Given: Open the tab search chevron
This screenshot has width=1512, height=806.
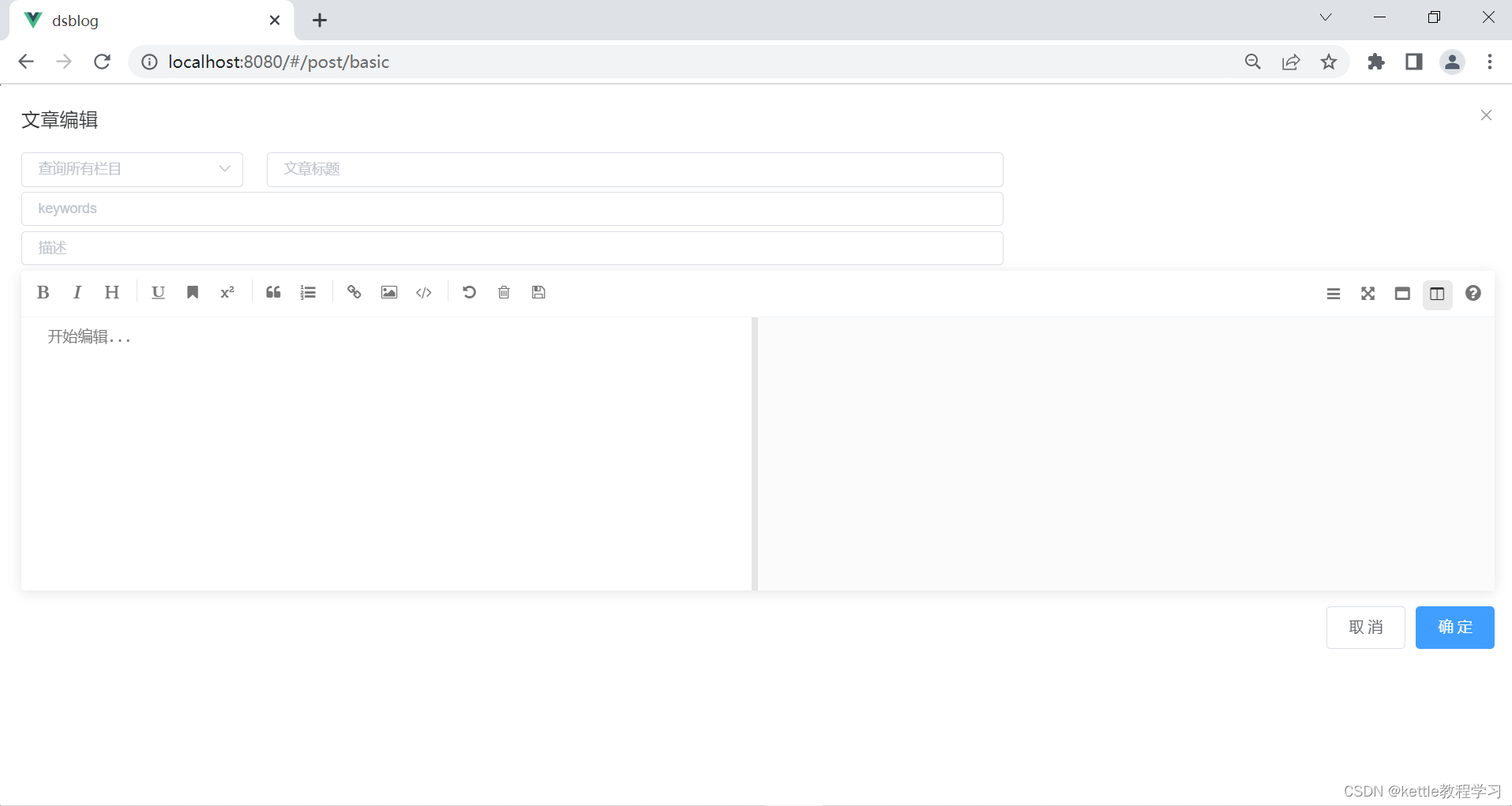Looking at the screenshot, I should 1326,17.
